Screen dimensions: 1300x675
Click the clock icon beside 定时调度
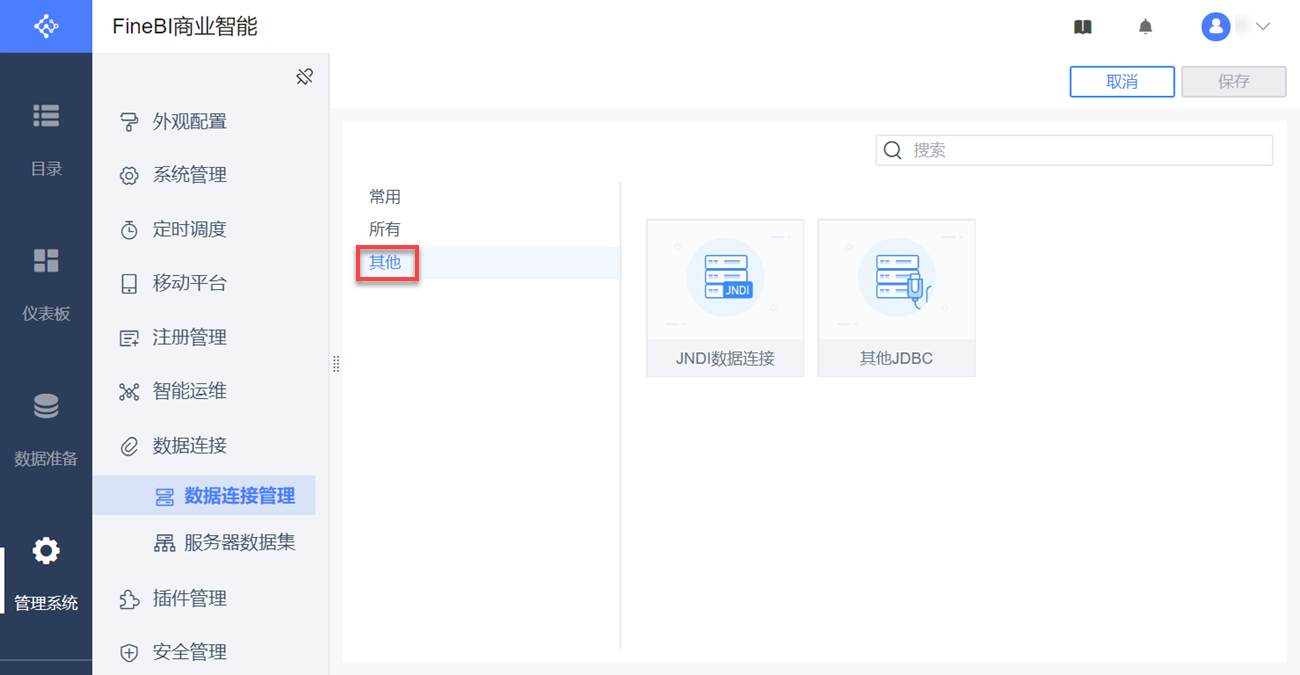click(129, 230)
